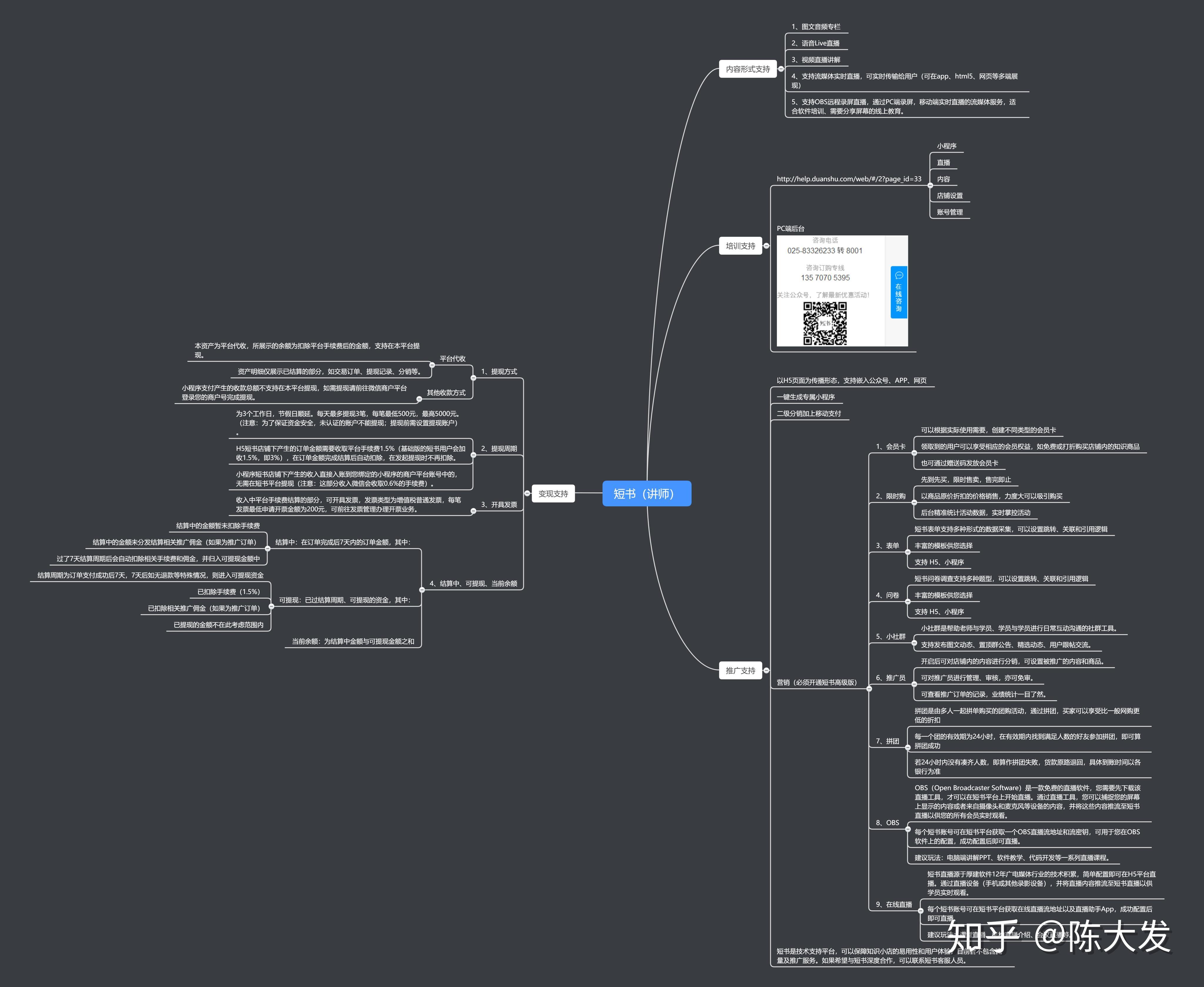
Task: Select the 5、支持OBS远程录屏直播 node
Action: 904,106
